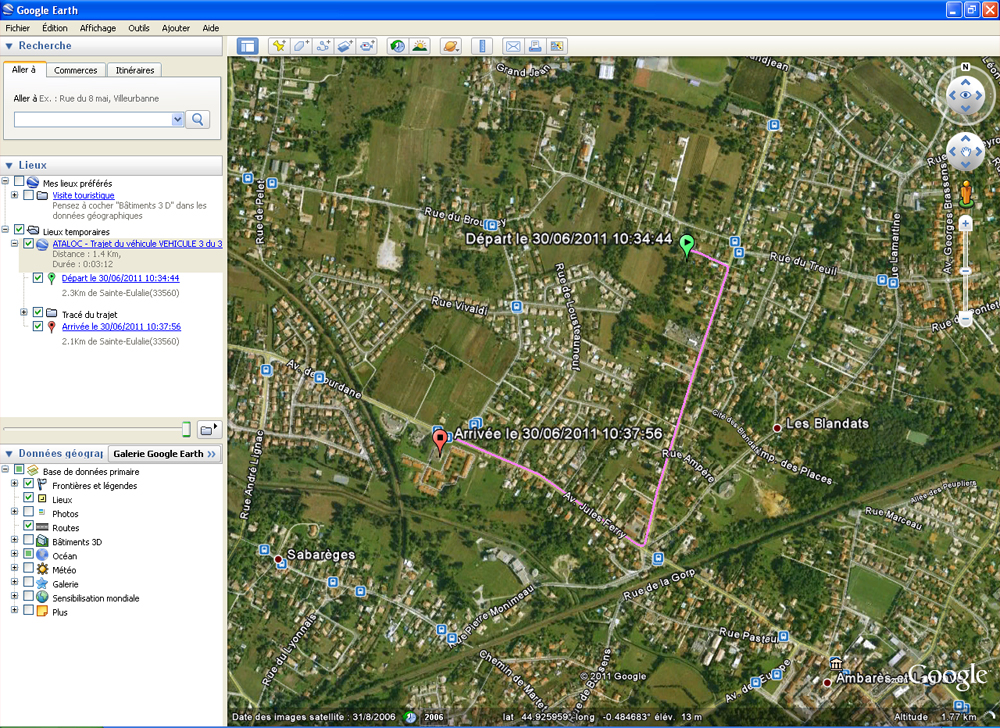
Task: Open the planet switcher icon
Action: pos(450,46)
